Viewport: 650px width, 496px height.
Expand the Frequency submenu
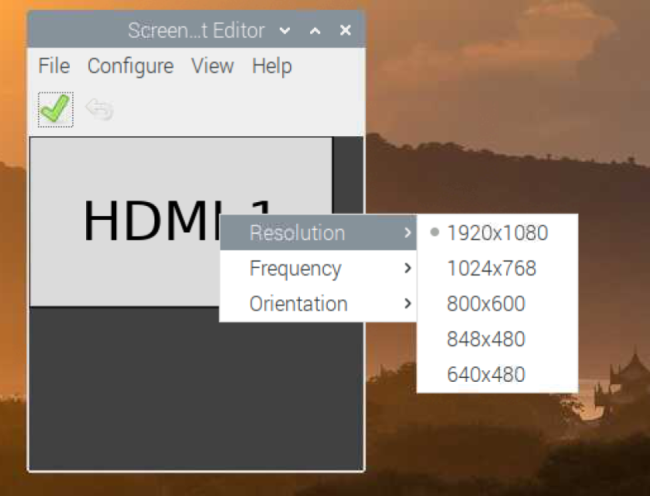[x=295, y=268]
